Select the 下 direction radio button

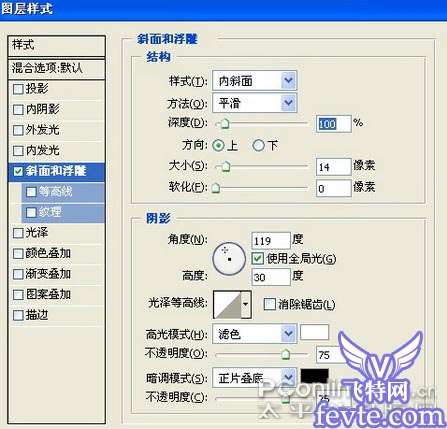pyautogui.click(x=258, y=146)
